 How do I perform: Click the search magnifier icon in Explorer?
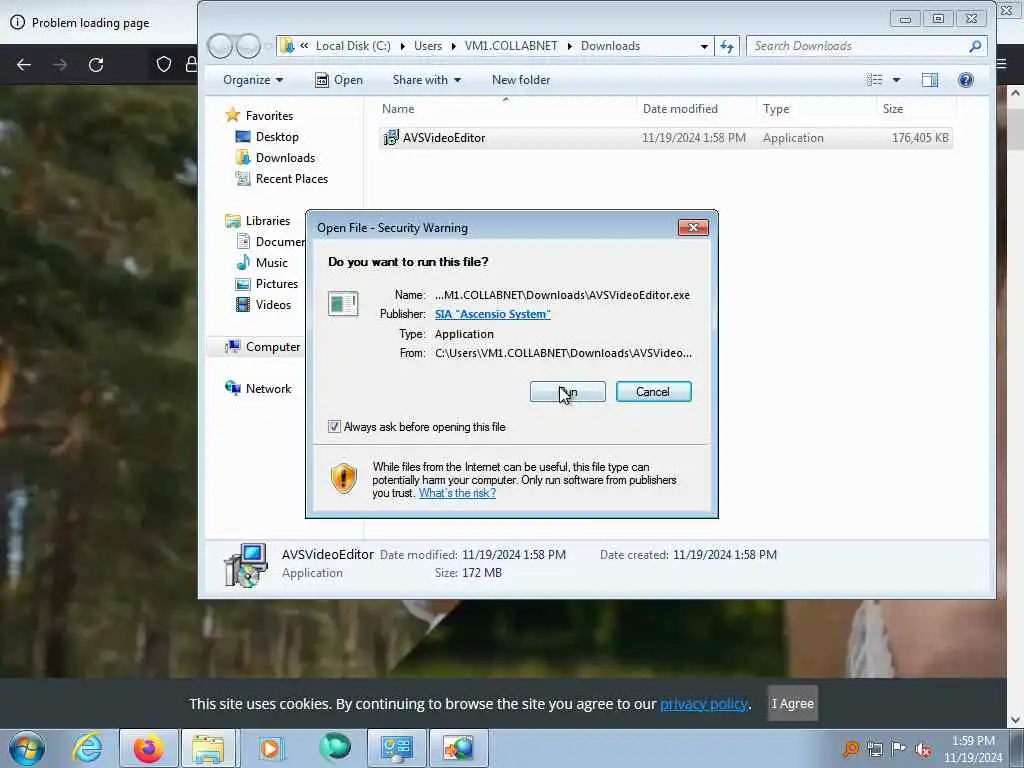click(x=975, y=46)
